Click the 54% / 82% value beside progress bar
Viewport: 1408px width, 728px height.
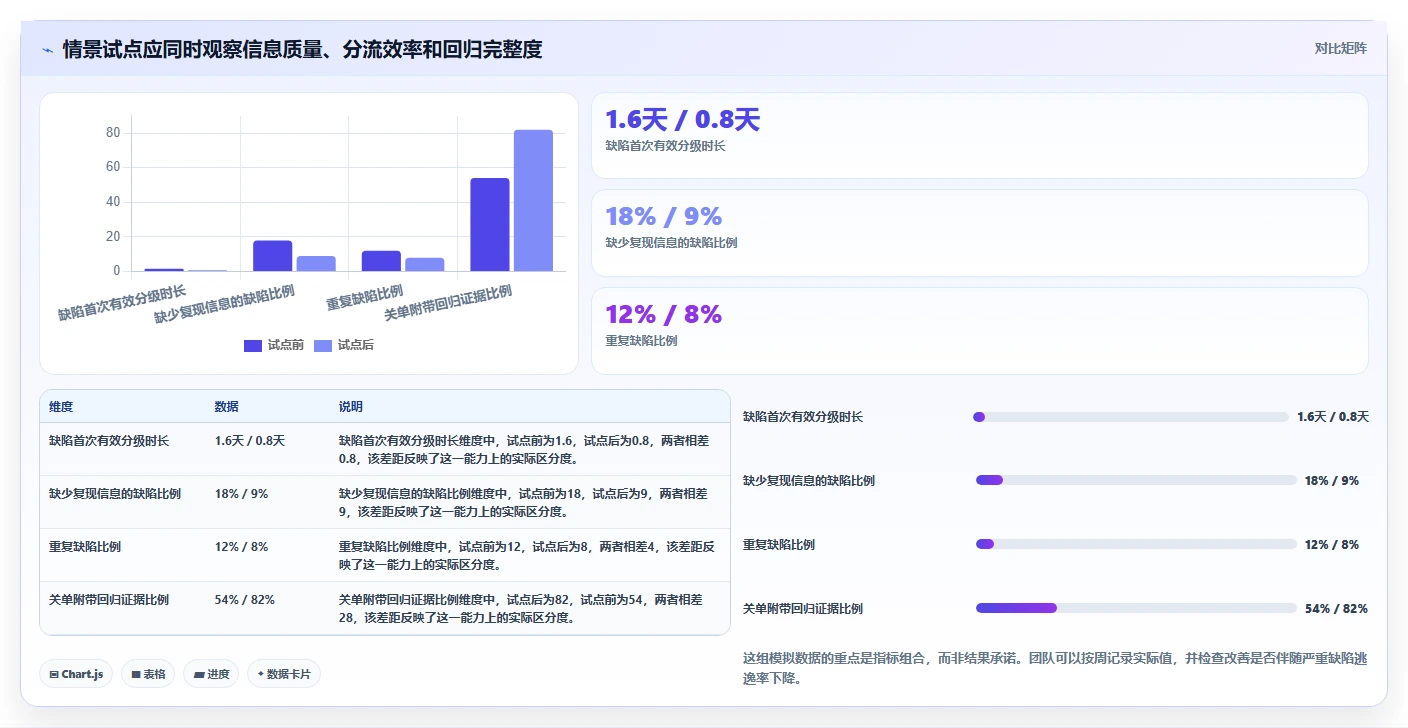(1336, 608)
